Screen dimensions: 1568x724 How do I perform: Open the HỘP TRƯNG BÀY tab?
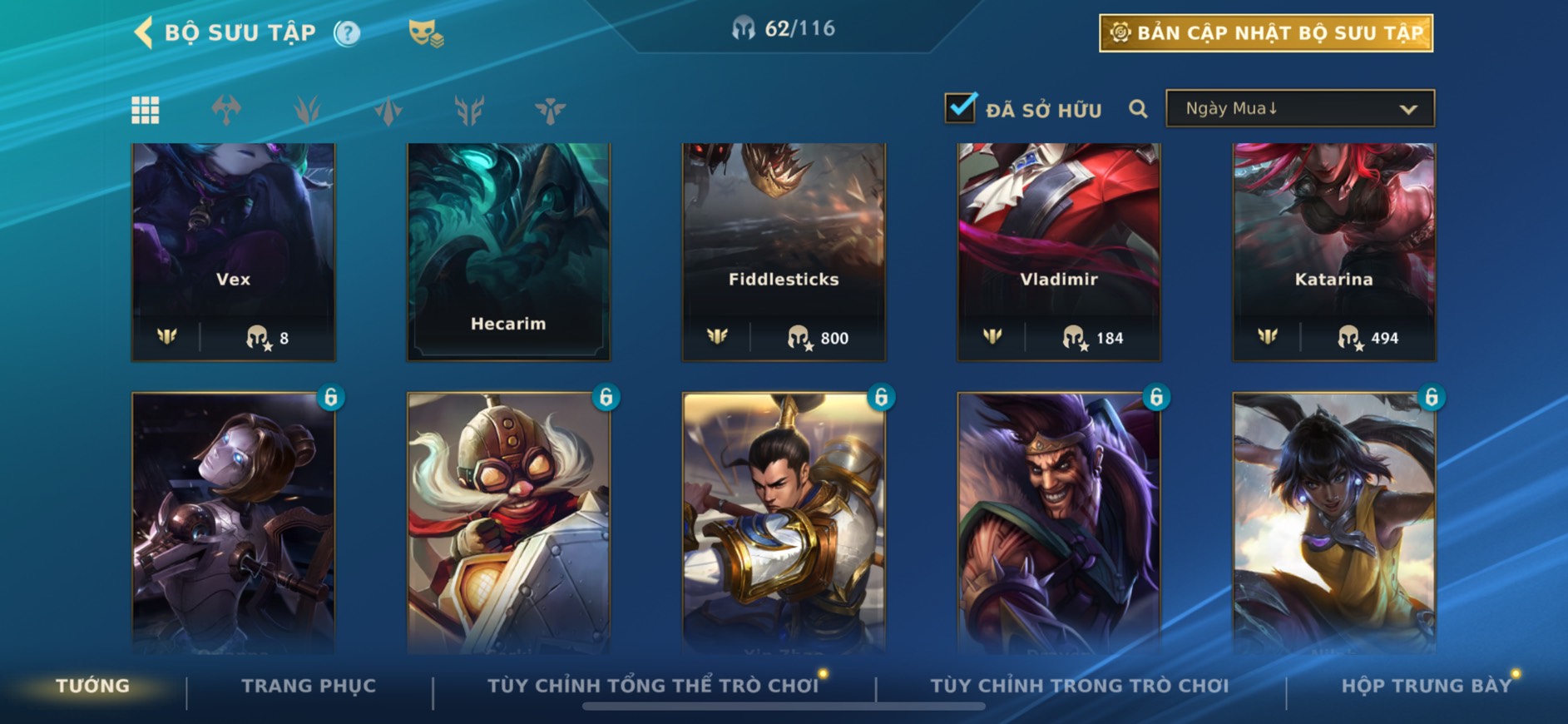click(x=1426, y=686)
